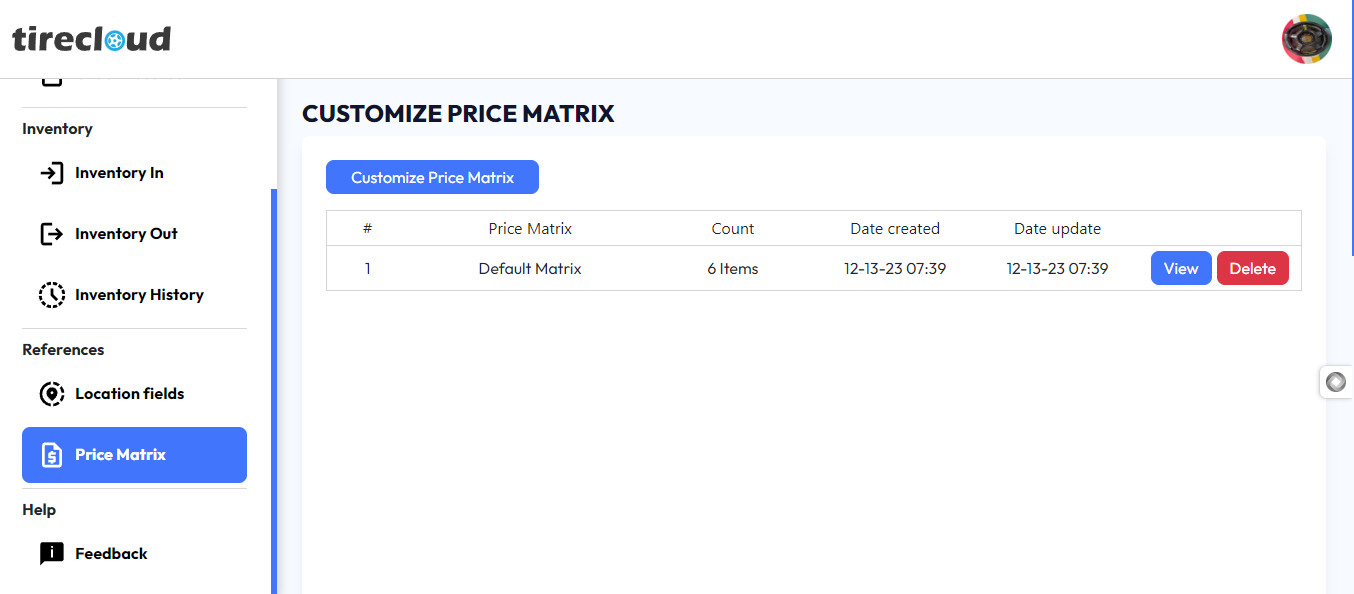1354x594 pixels.
Task: Click the sidebar vertical scrollbar
Action: point(274,390)
